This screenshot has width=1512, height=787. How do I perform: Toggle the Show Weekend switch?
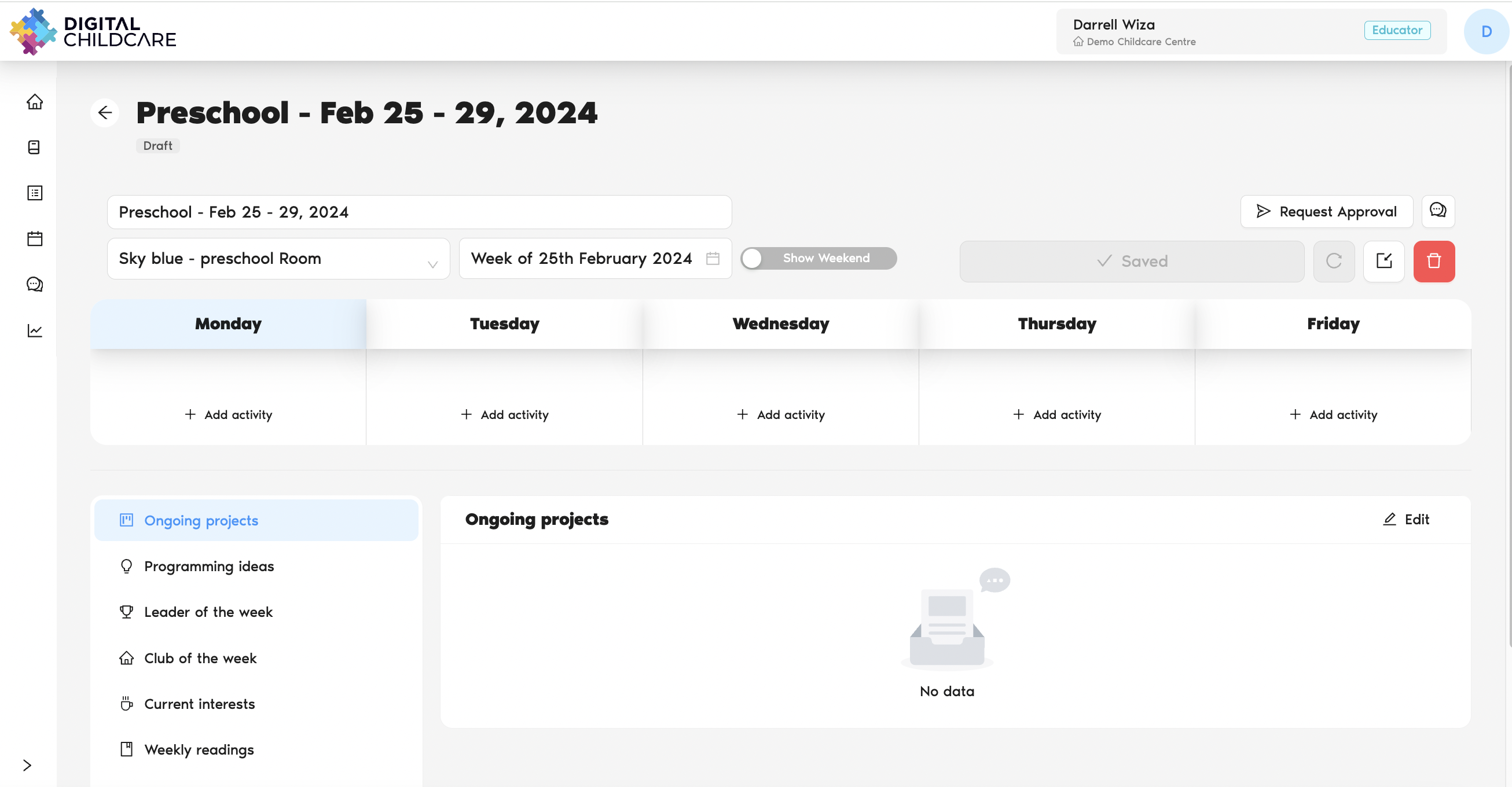tap(817, 258)
